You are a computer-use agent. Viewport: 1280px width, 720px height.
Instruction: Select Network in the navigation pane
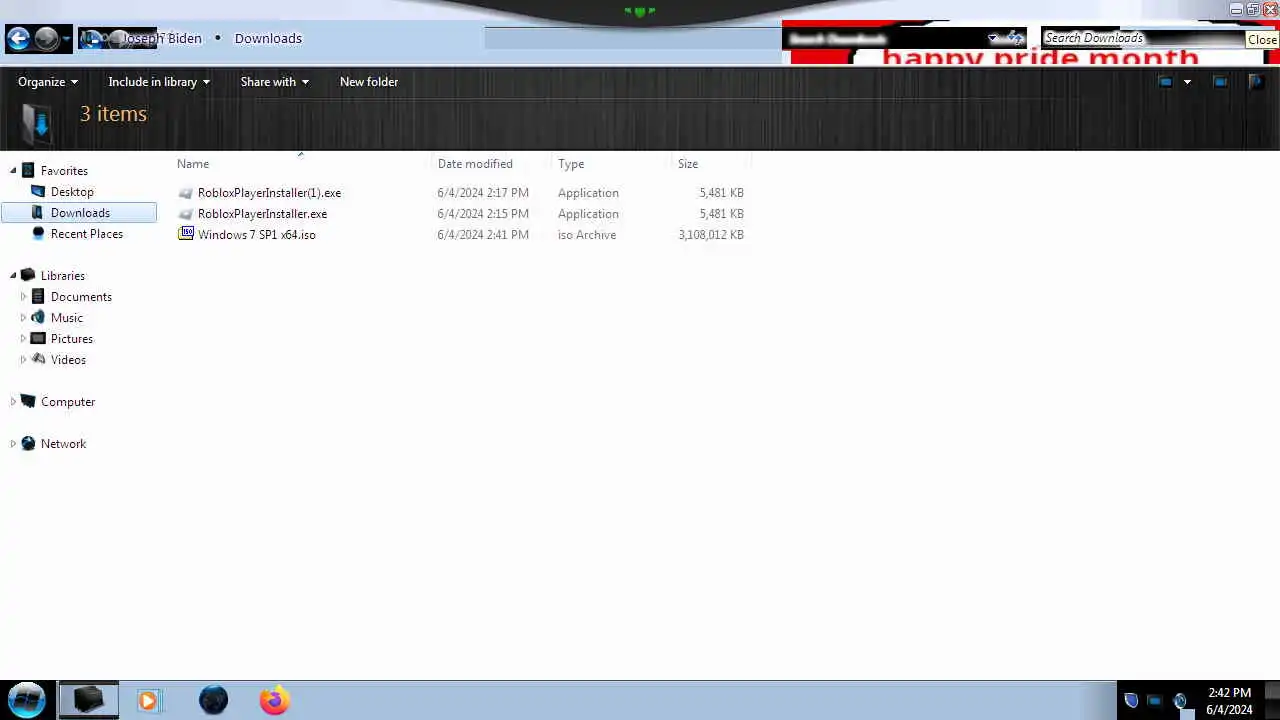click(x=63, y=444)
